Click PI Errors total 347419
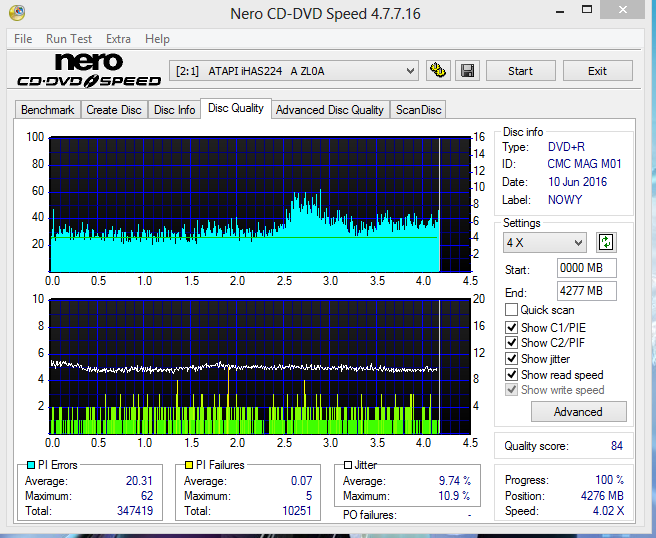The image size is (656, 538). pos(135,511)
